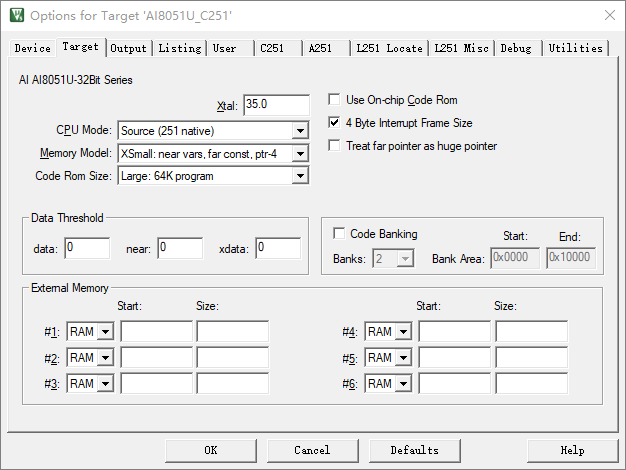Enable the Code Banking checkbox

tap(339, 233)
